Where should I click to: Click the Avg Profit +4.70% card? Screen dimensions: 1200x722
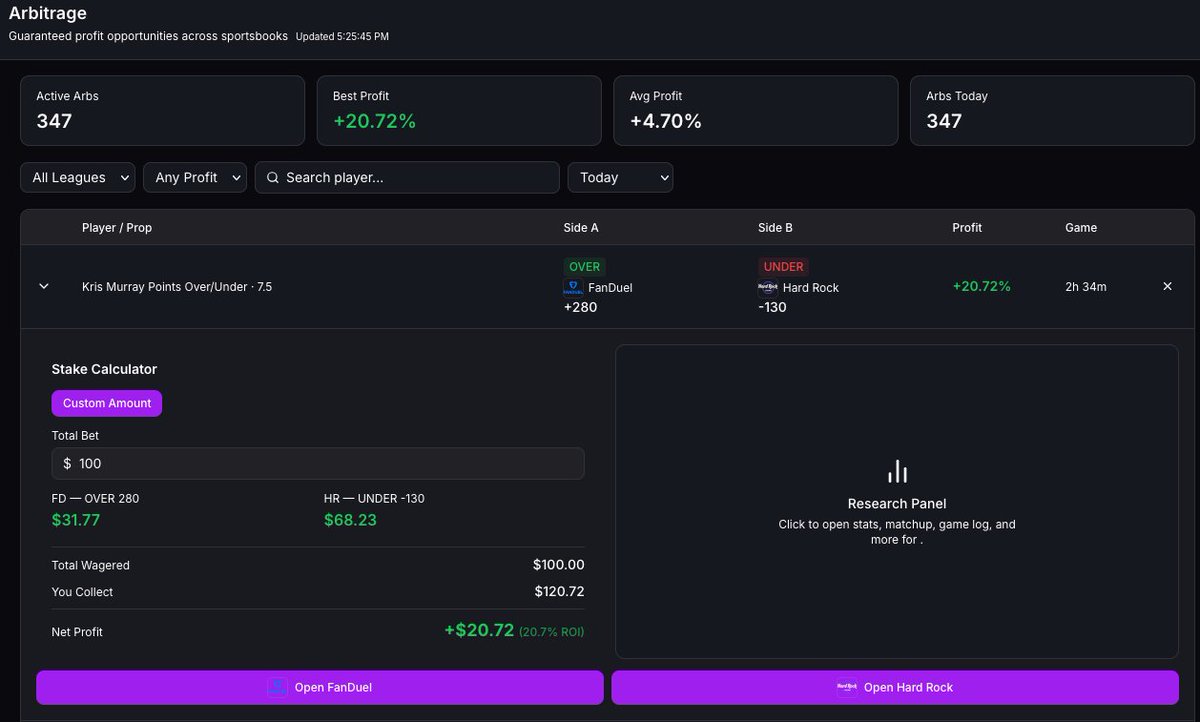(x=756, y=110)
